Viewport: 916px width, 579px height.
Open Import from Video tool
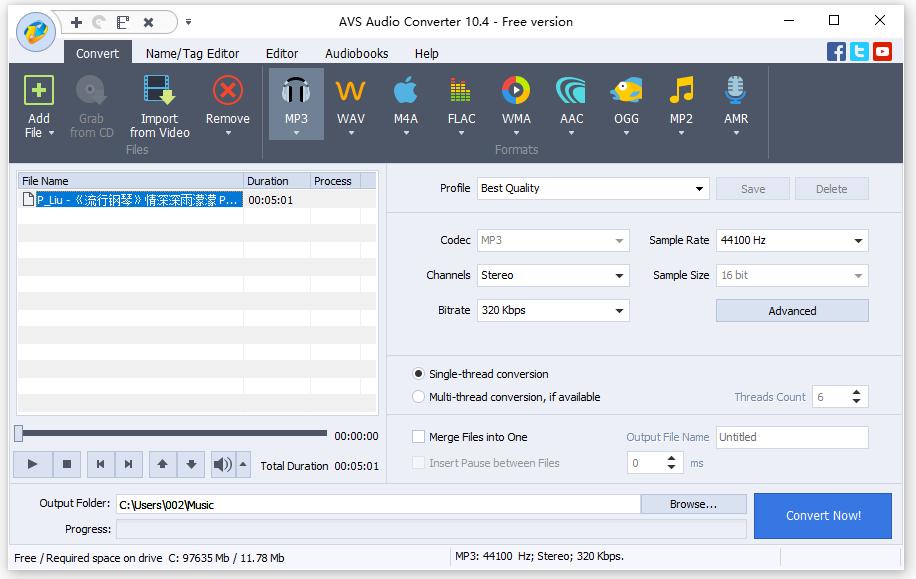tap(159, 93)
